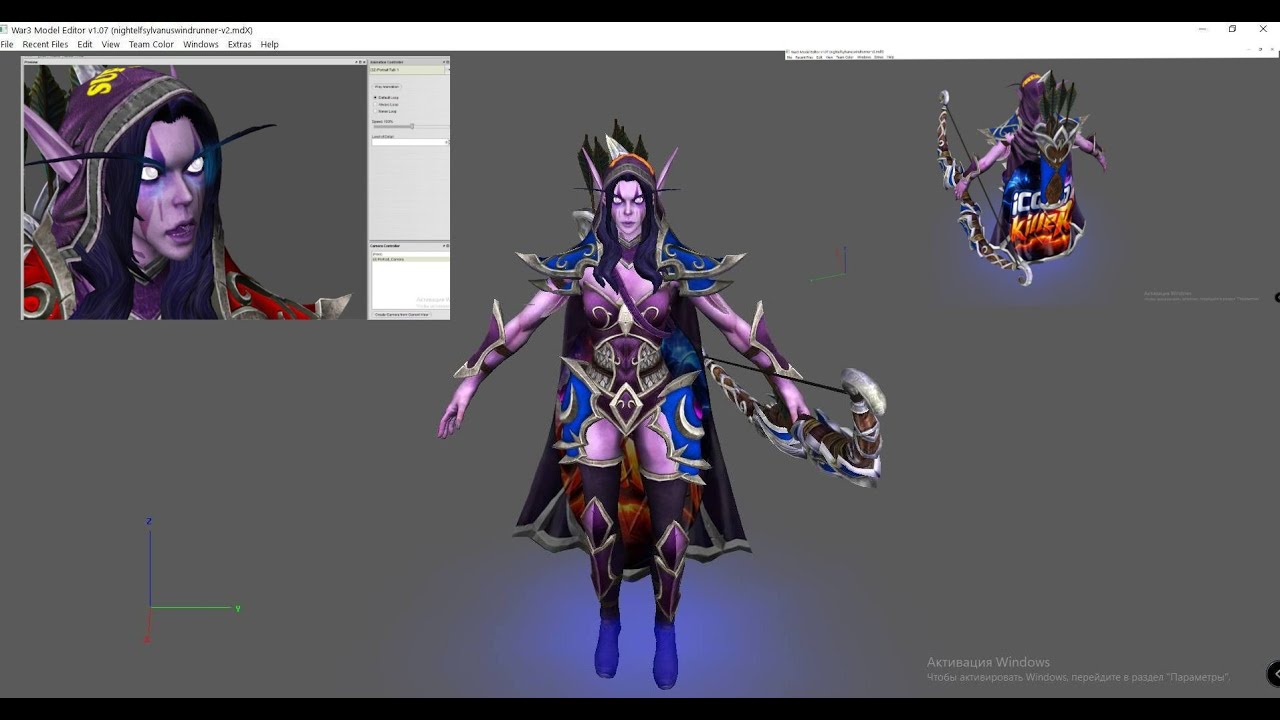Select the Always Loop radio option
The height and width of the screenshot is (720, 1280).
(386, 105)
